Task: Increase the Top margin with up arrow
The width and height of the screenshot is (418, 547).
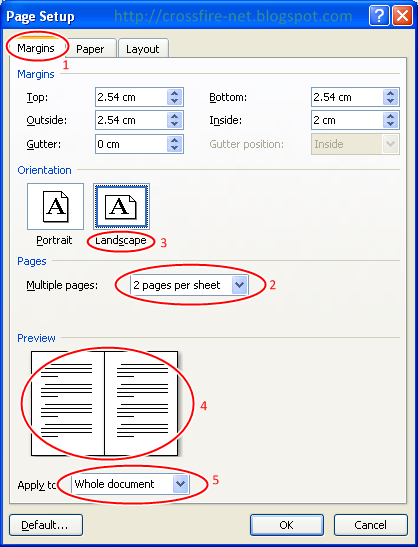Action: [x=174, y=93]
